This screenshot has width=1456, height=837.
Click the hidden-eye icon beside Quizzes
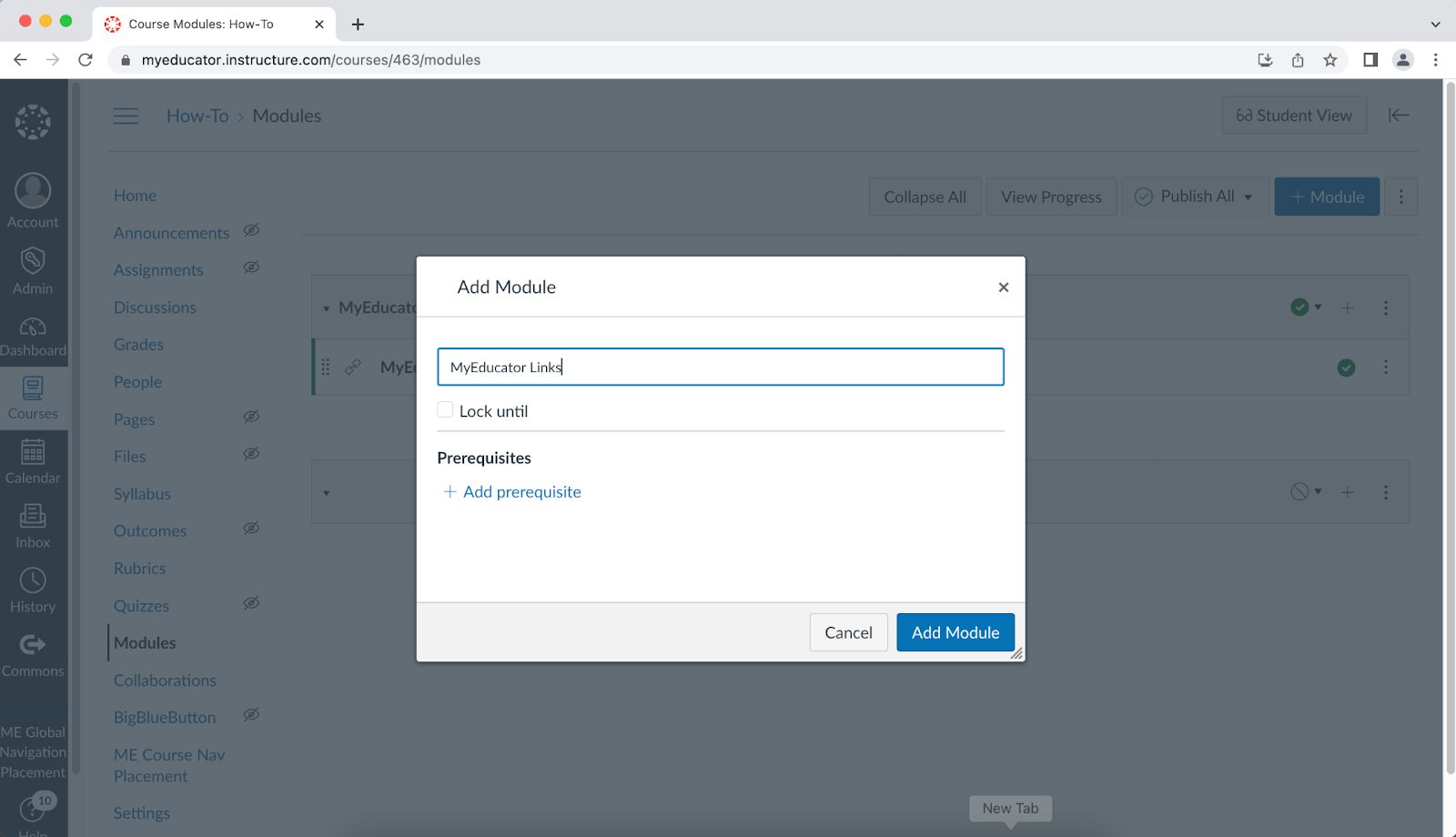(x=251, y=603)
